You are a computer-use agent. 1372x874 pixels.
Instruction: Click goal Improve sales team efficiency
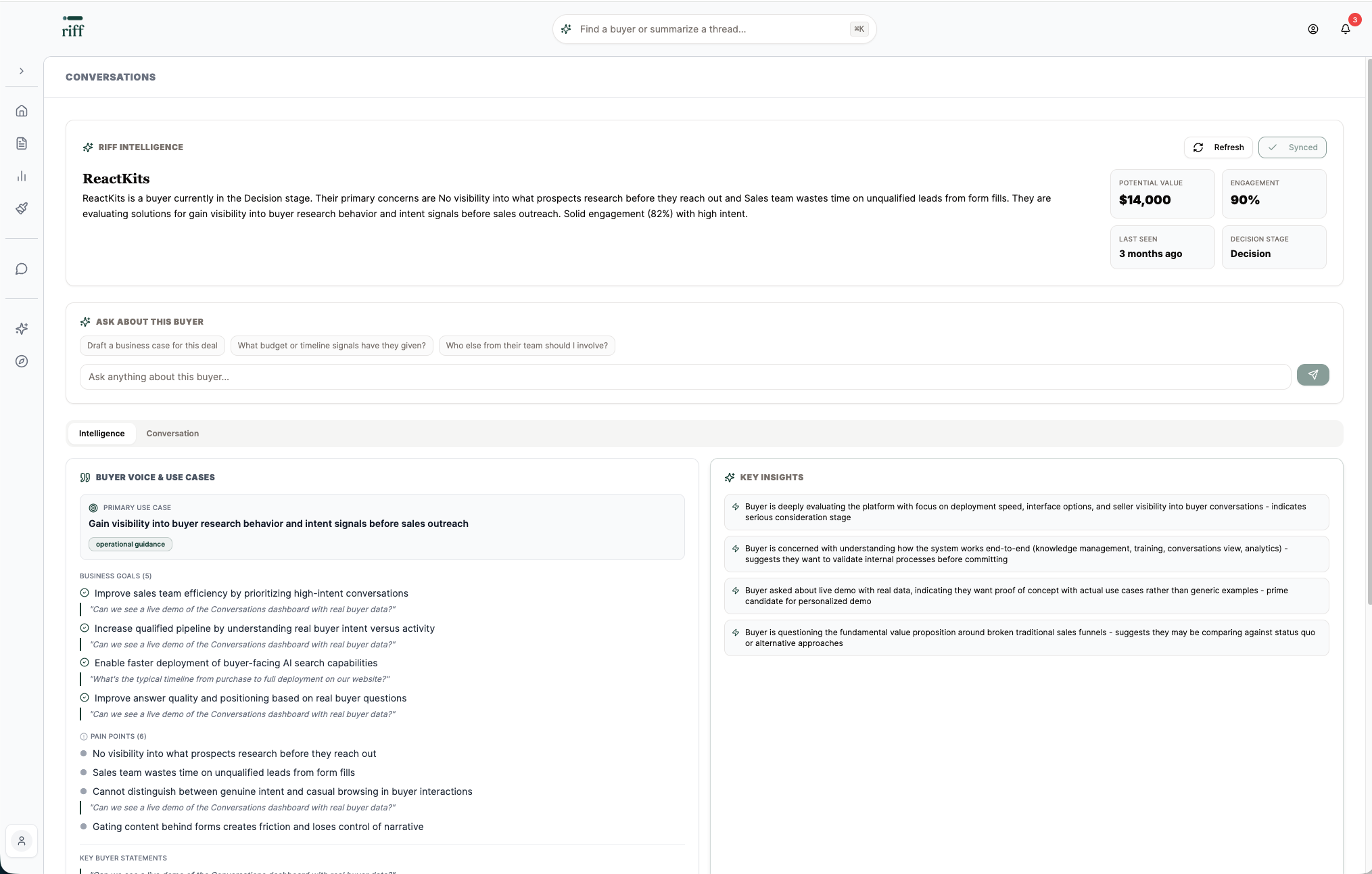(x=252, y=593)
